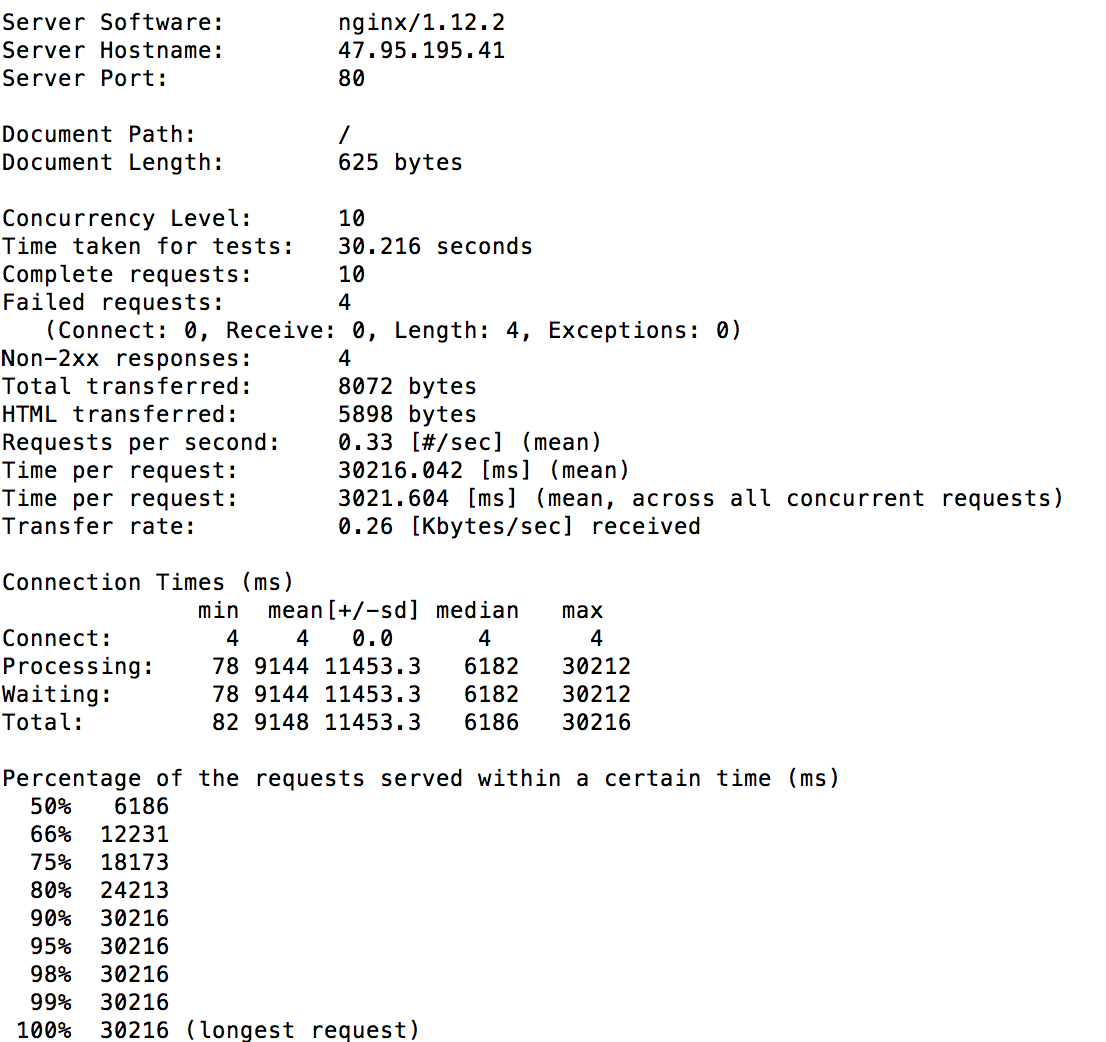1106x1042 pixels.
Task: Select the median column header
Action: pos(477,610)
